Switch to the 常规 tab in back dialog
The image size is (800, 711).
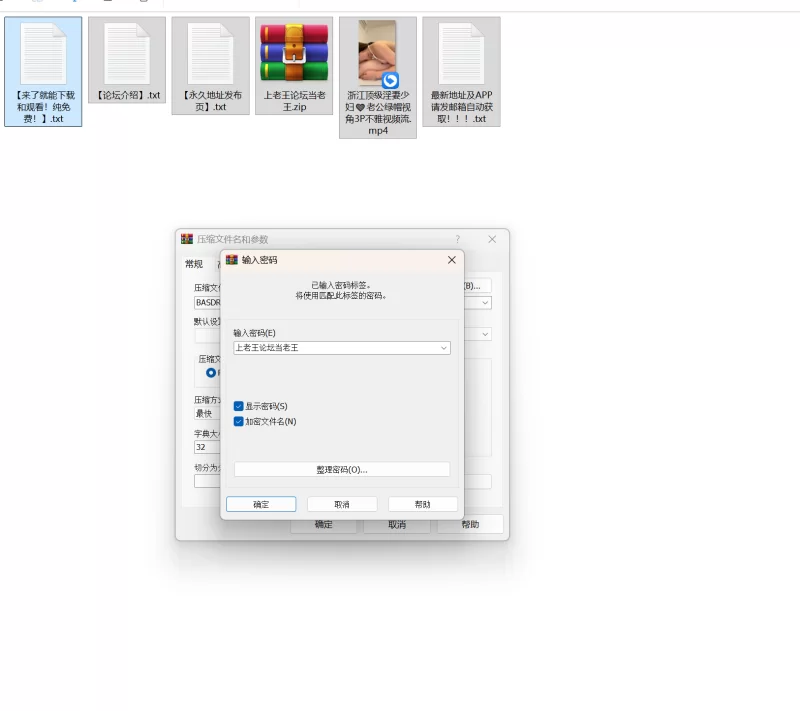(194, 264)
